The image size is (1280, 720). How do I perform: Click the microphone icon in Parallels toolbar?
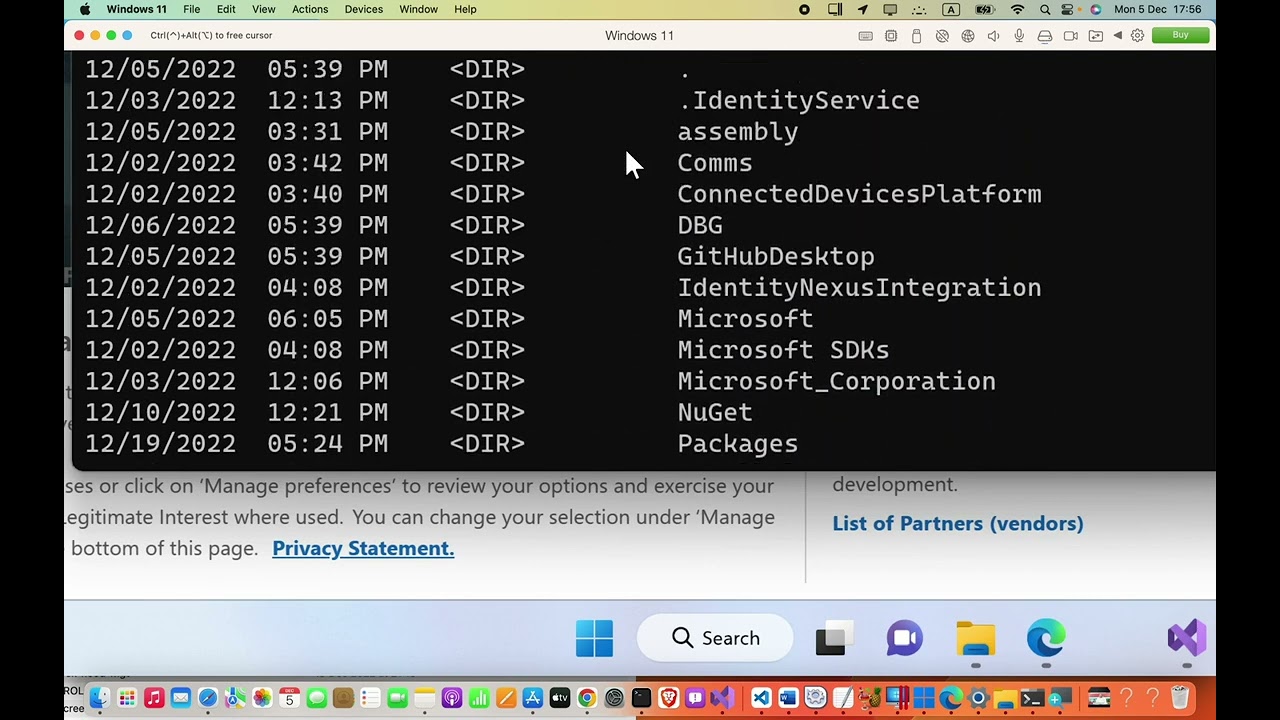pyautogui.click(x=1019, y=36)
